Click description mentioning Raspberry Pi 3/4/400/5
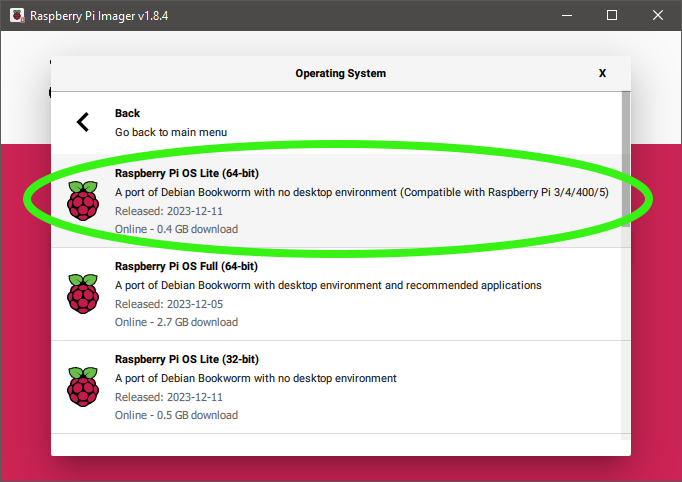Viewport: 682px width, 482px height. click(x=361, y=192)
